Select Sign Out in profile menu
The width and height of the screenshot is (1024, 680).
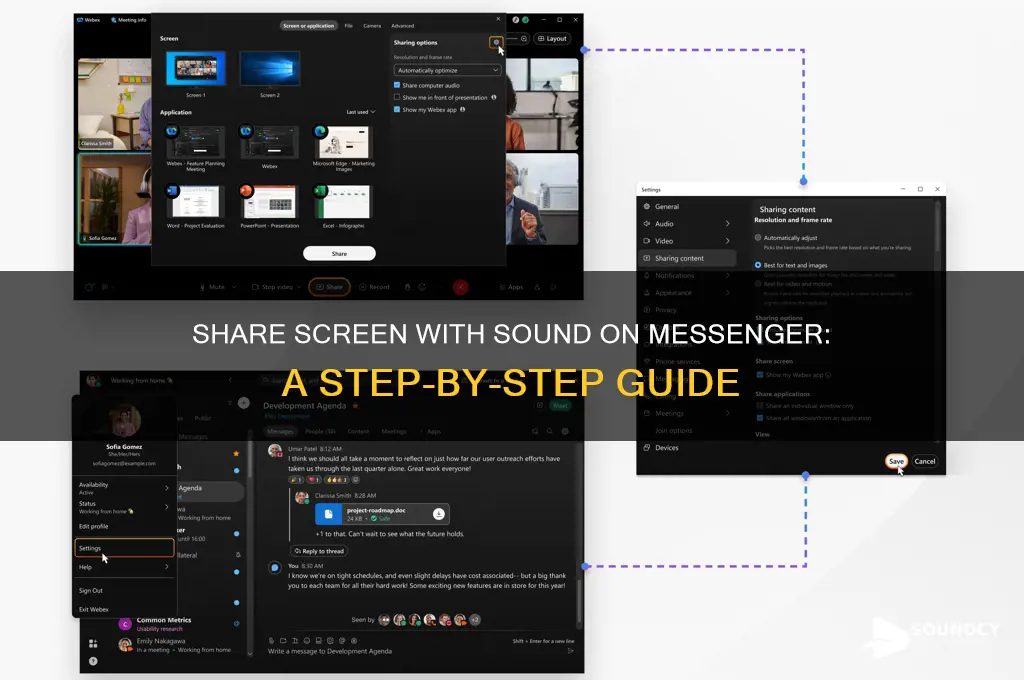[91, 591]
